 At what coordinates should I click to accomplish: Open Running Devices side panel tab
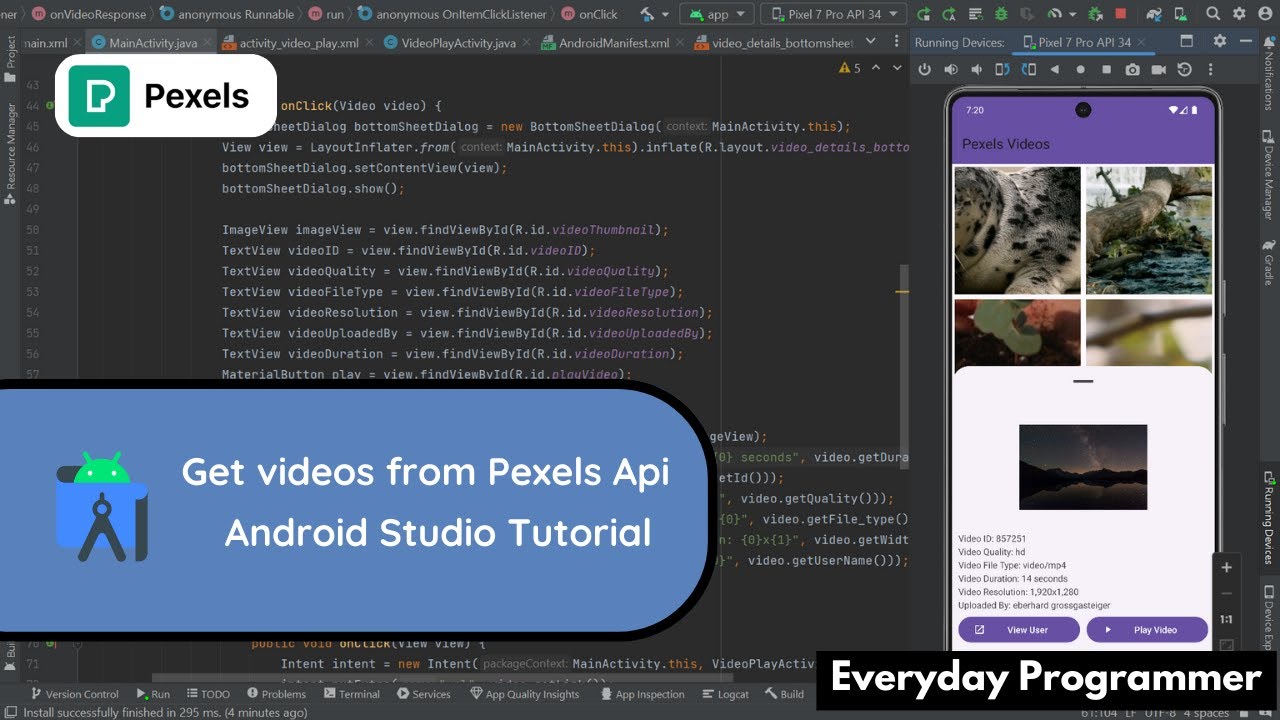point(1269,520)
